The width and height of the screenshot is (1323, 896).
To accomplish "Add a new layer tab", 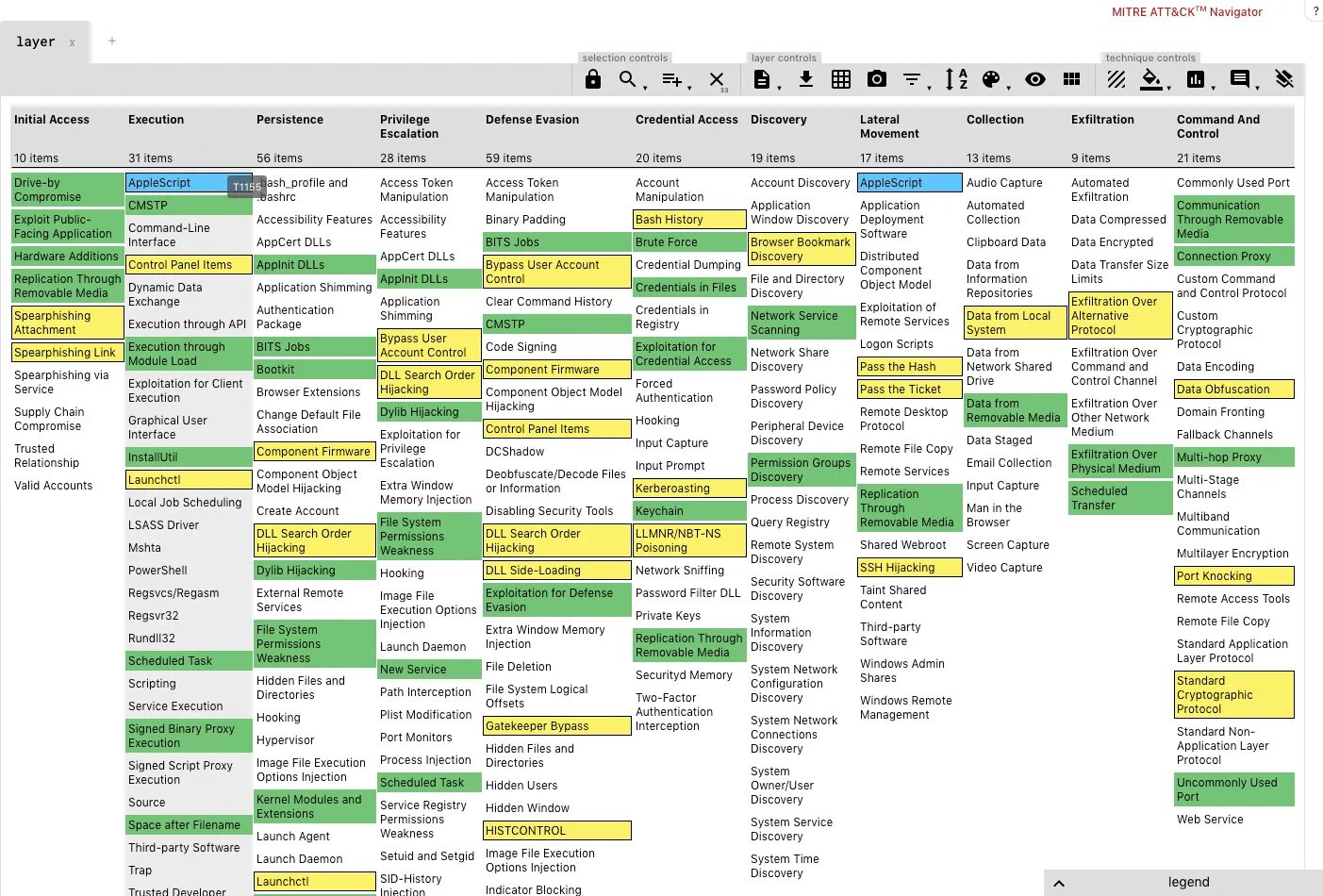I will click(112, 41).
